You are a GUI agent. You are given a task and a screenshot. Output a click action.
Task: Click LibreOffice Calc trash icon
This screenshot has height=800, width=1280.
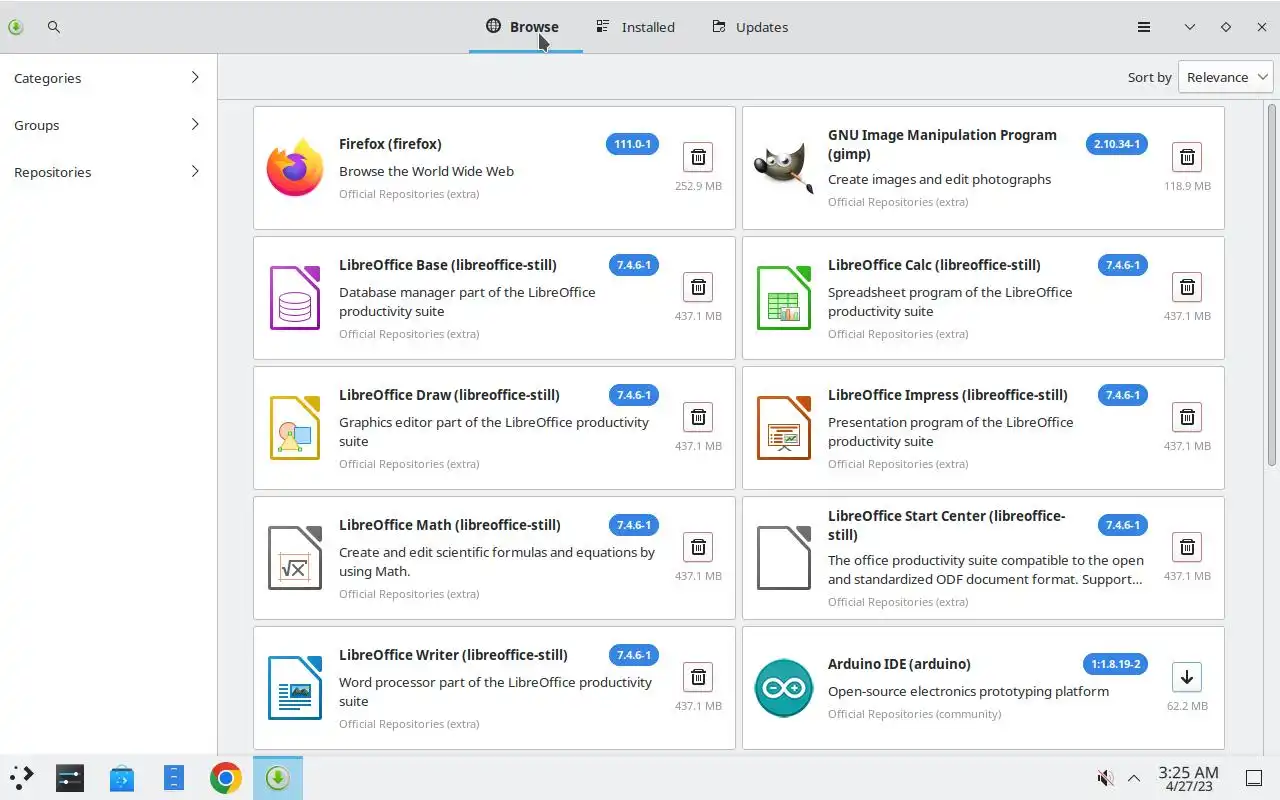point(1187,287)
